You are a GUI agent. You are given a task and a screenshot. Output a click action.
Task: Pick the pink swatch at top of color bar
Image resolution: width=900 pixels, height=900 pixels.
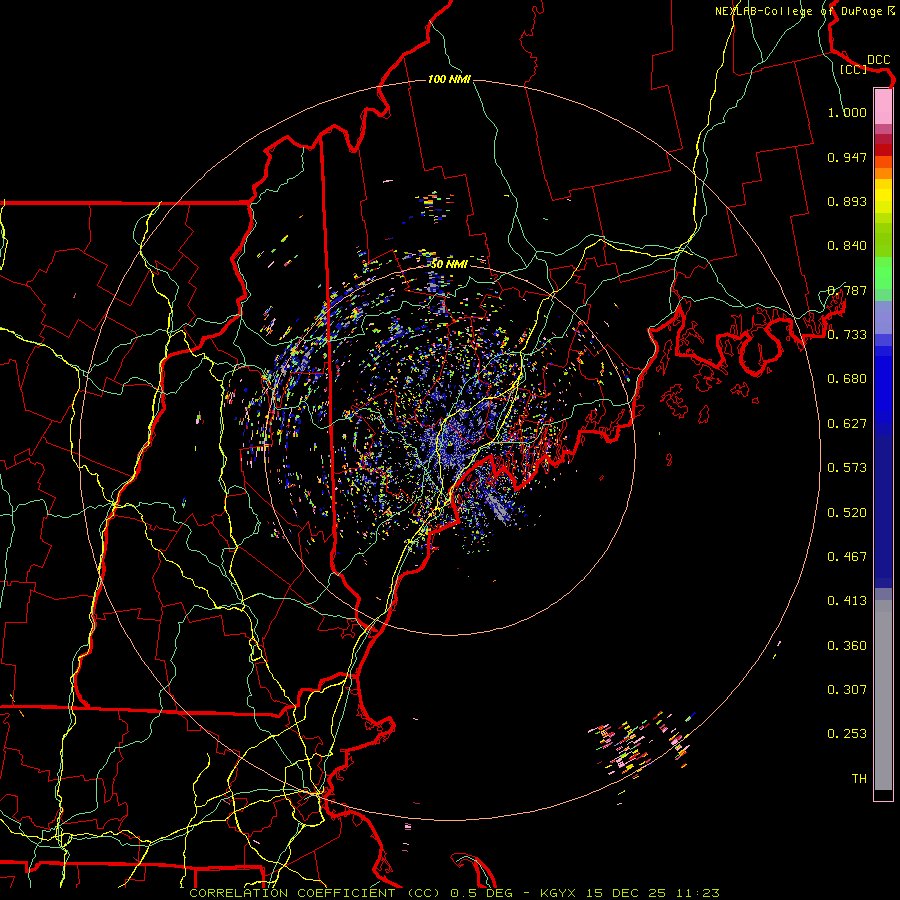pos(883,106)
